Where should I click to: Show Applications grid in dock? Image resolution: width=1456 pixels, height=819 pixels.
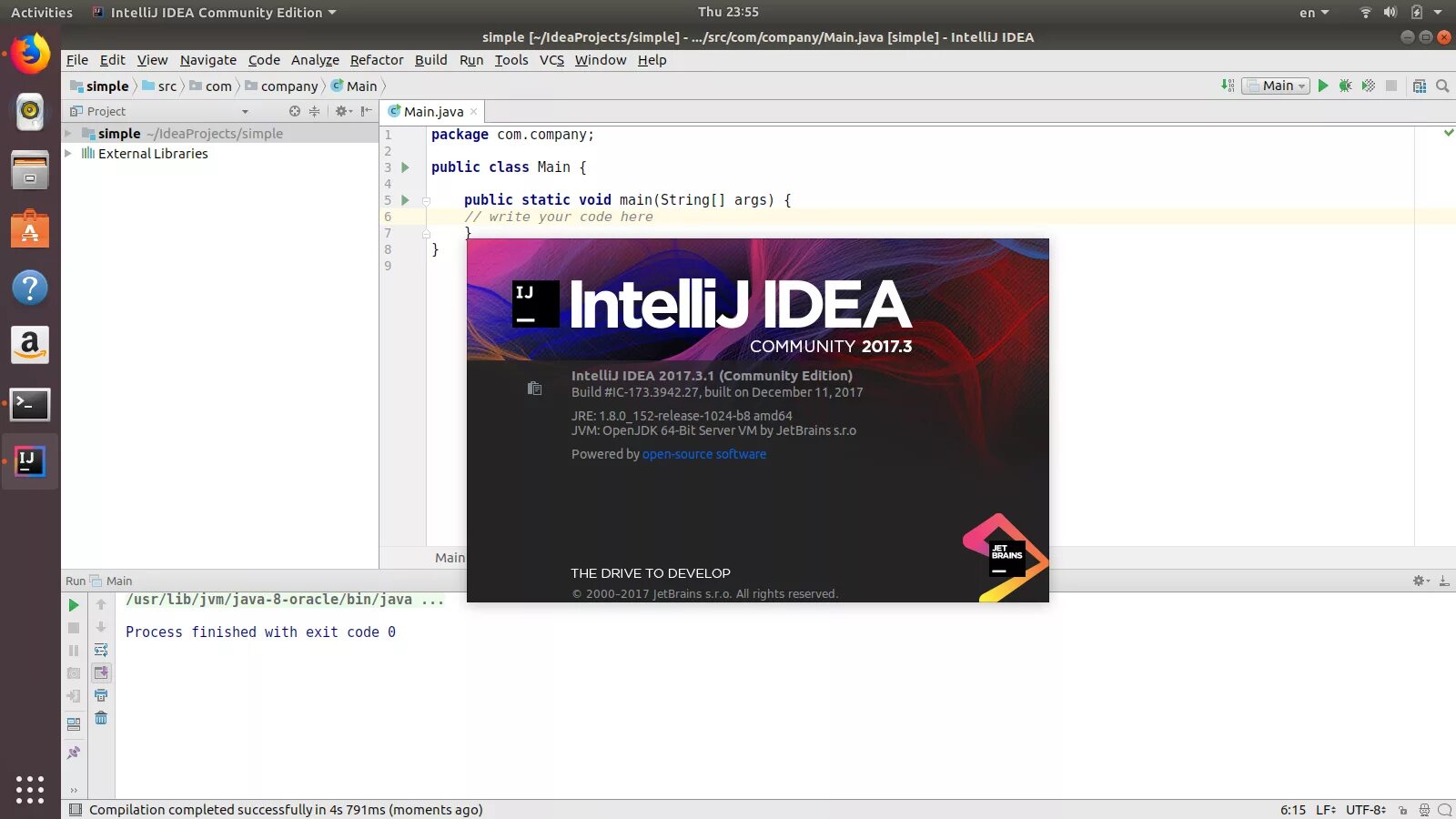(x=30, y=790)
